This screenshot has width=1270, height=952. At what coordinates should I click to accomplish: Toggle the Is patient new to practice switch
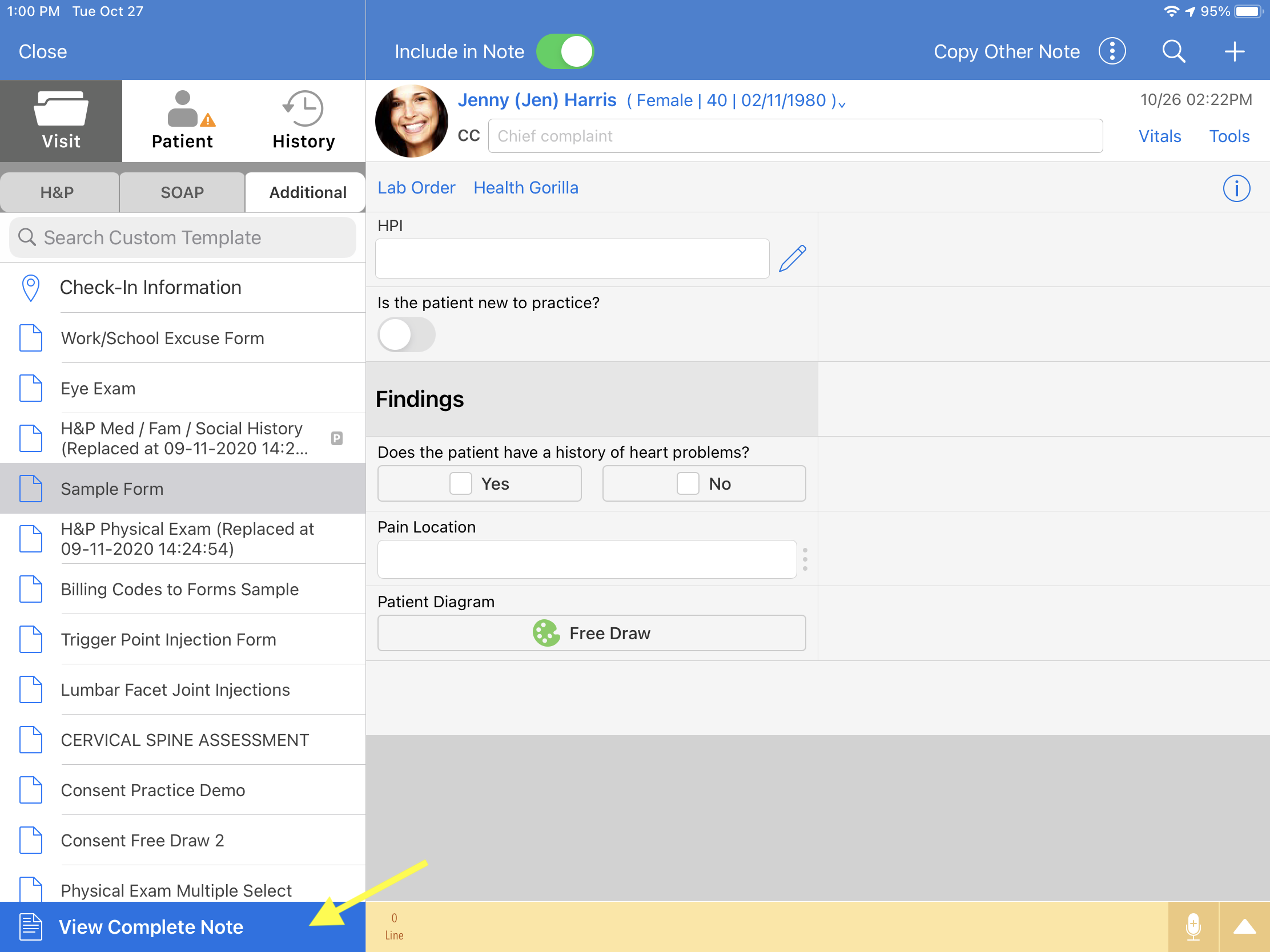pyautogui.click(x=407, y=333)
